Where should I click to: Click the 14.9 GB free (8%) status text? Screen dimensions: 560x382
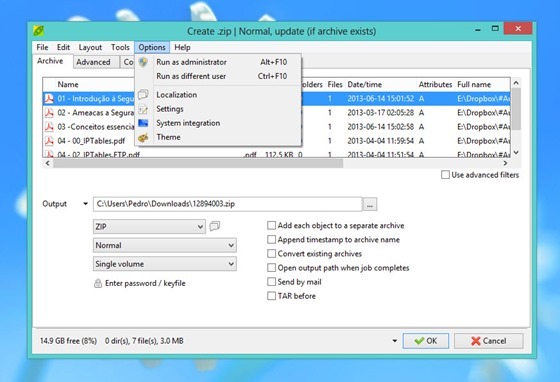(x=68, y=341)
